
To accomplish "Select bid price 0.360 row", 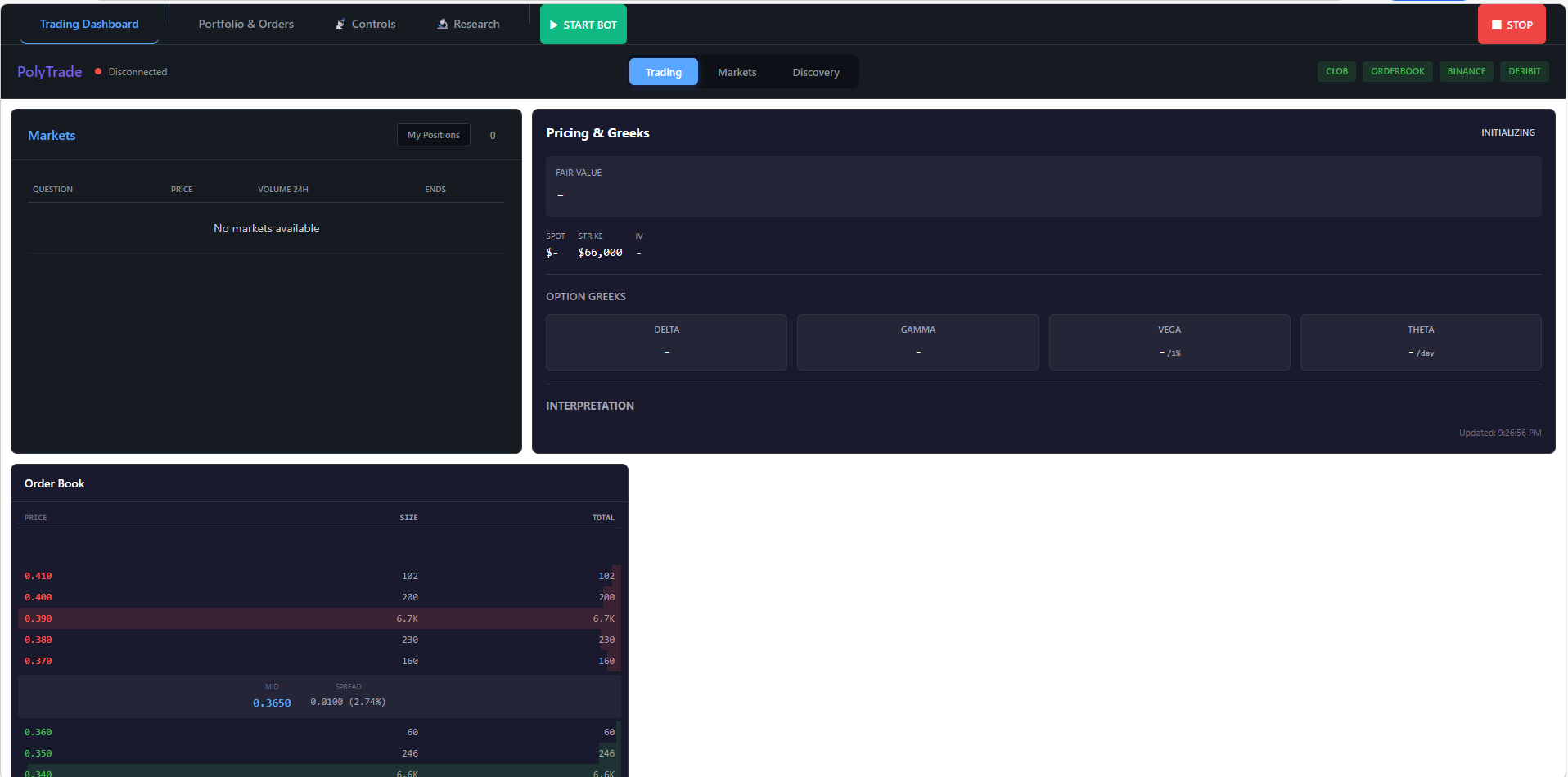I will pyautogui.click(x=319, y=732).
